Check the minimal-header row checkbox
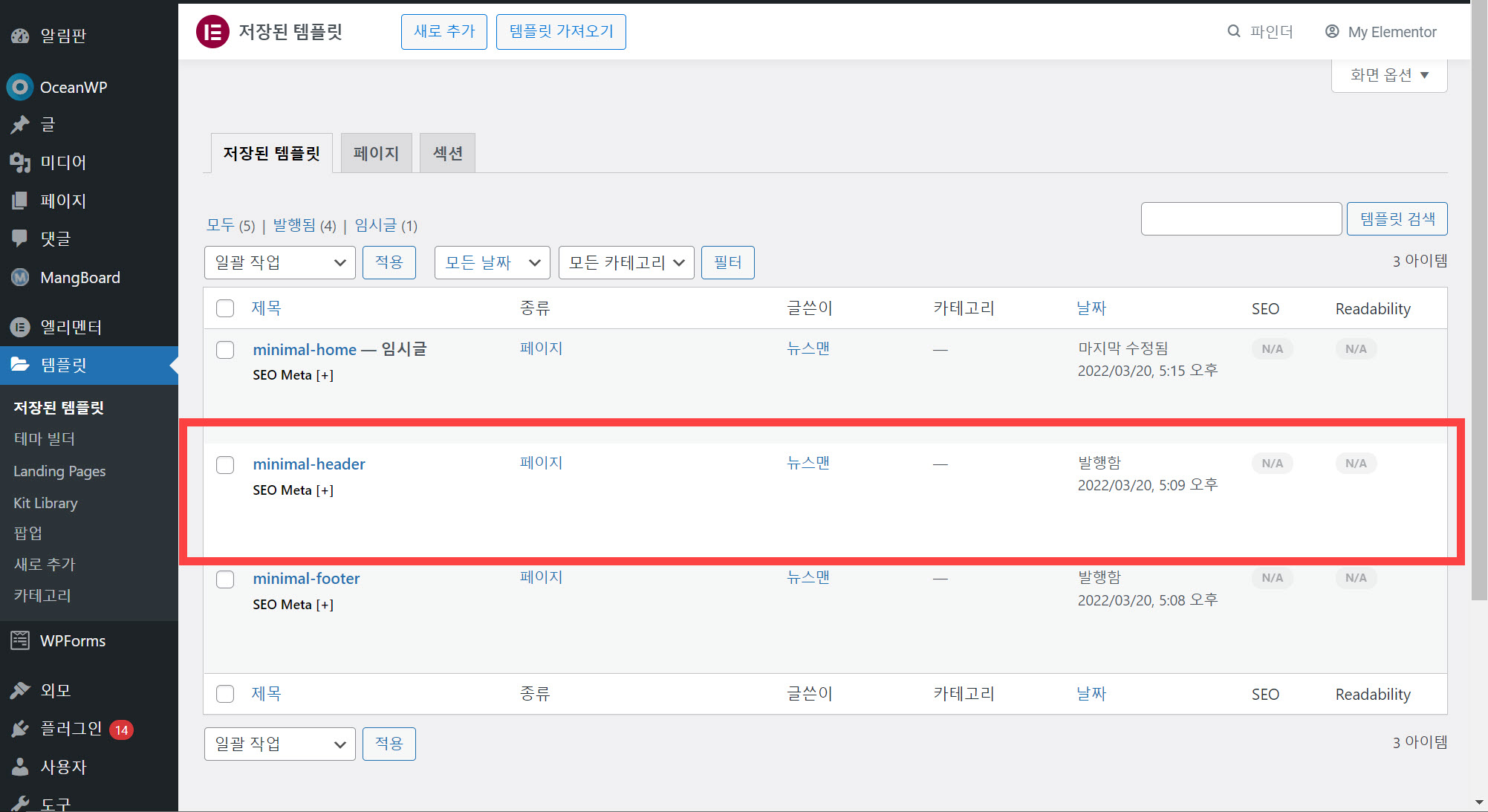Screen dimensions: 1488x812 [225, 464]
